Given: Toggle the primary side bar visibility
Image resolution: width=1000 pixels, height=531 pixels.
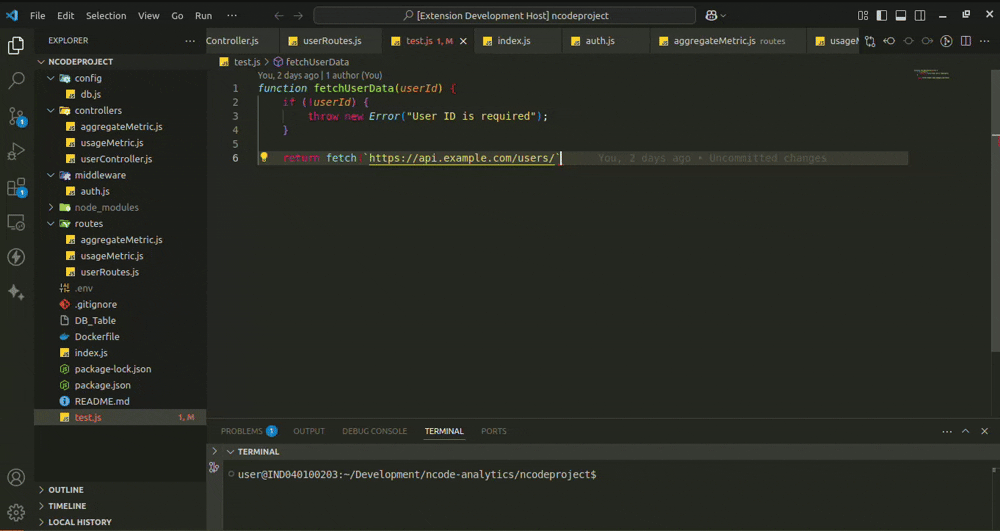Looking at the screenshot, I should click(882, 15).
